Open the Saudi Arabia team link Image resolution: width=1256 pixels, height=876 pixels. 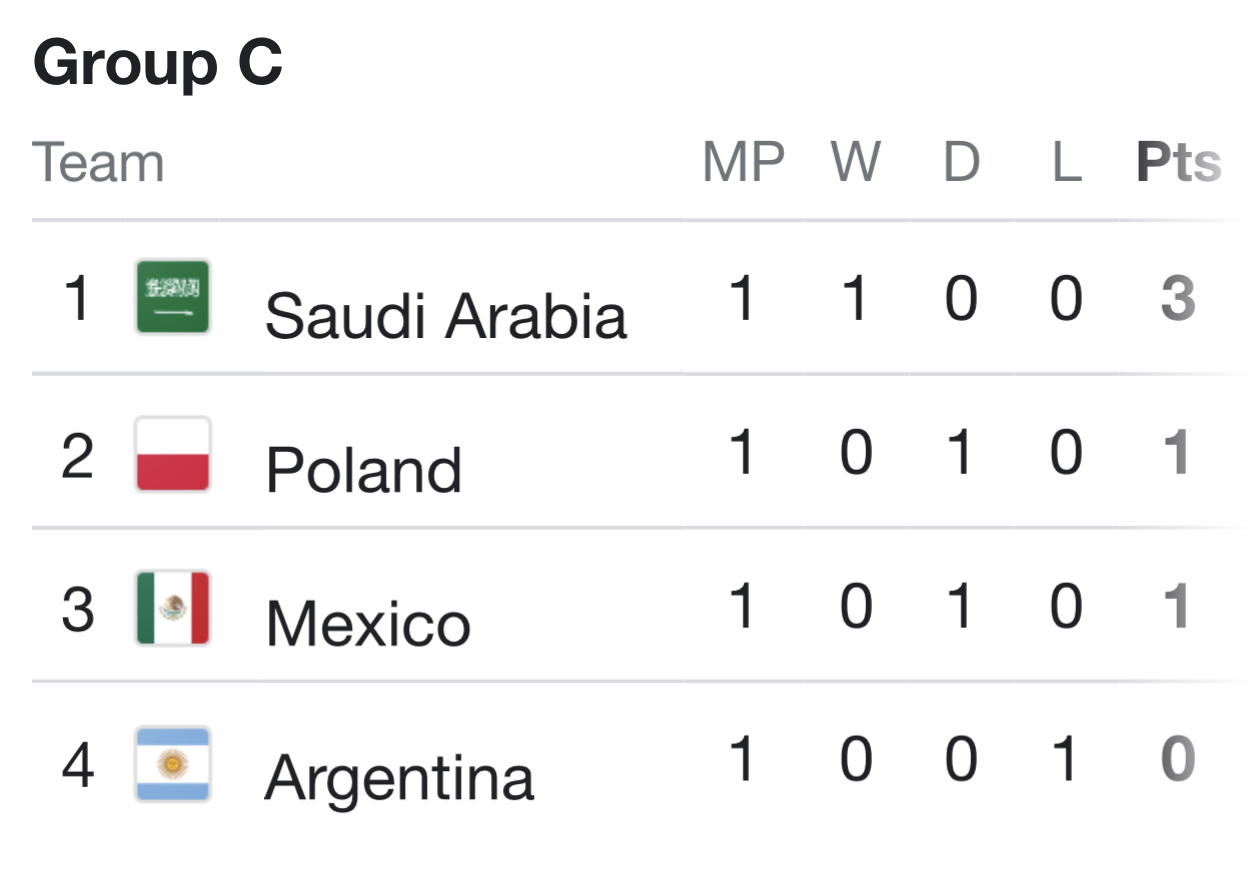point(446,316)
